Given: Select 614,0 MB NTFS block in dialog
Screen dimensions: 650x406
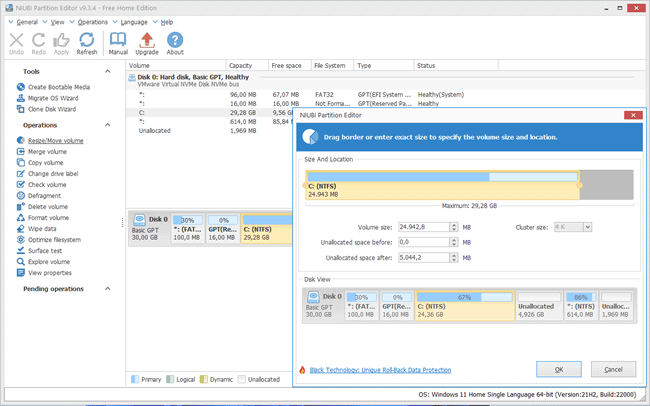Looking at the screenshot, I should 581,305.
